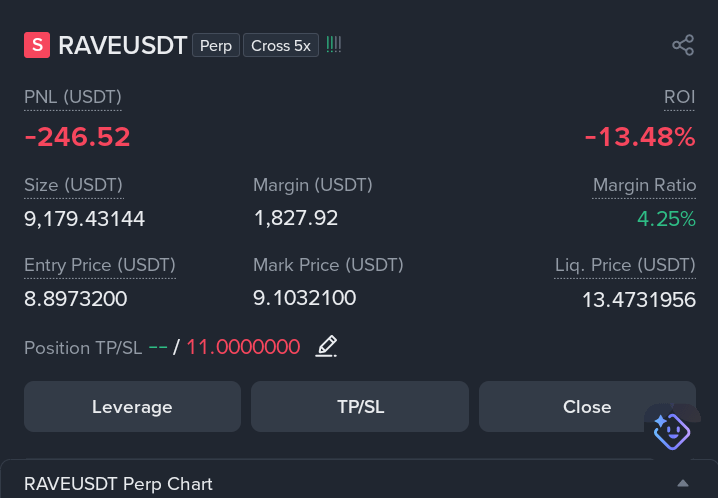Click the ROI label
718x498 pixels.
click(680, 97)
